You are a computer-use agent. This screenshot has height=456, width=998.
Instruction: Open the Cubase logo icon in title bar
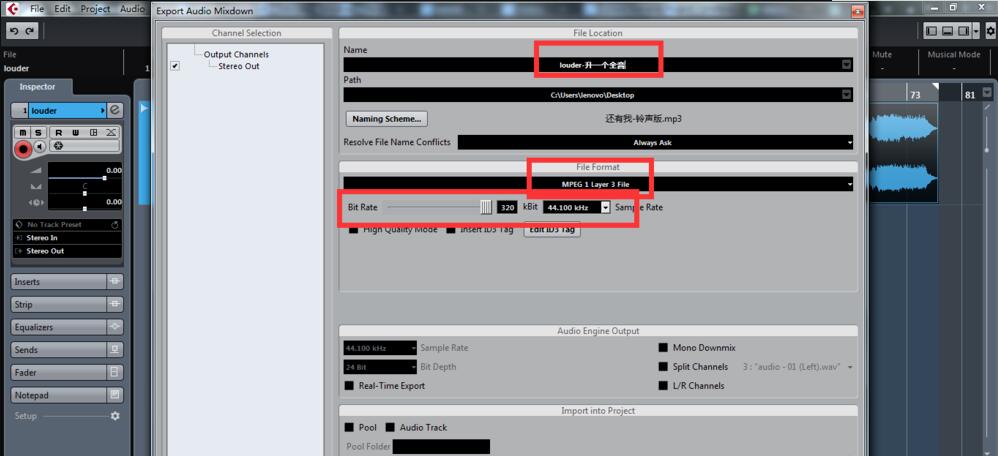click(x=13, y=10)
